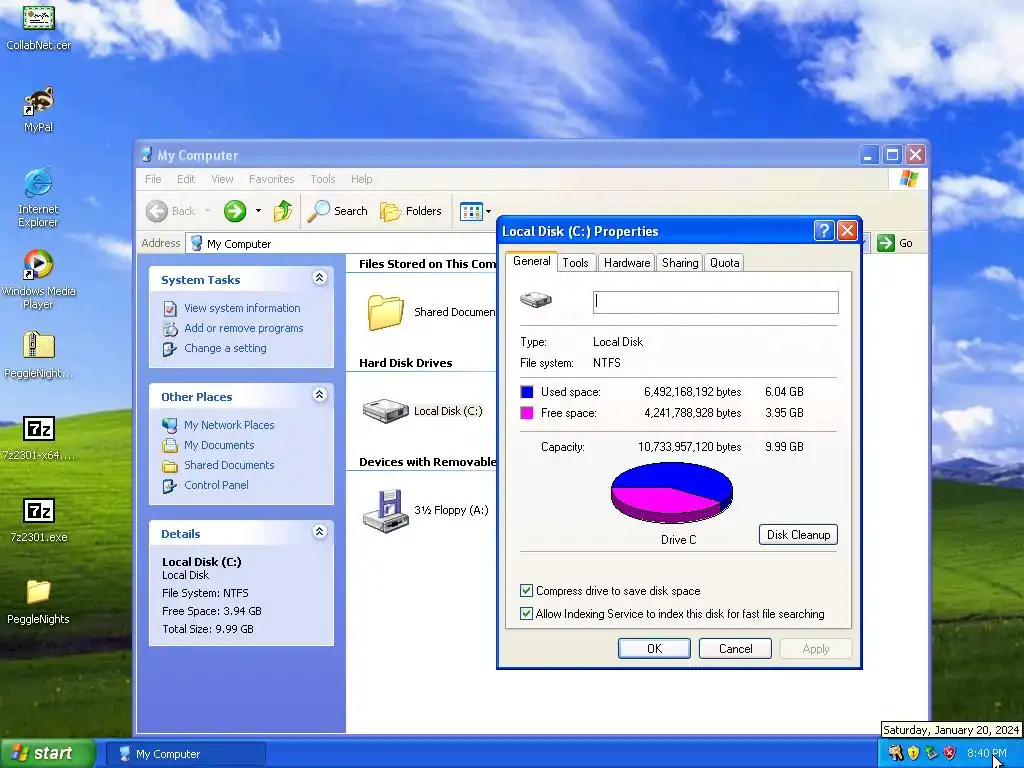Open the Favorites menu

[x=271, y=179]
